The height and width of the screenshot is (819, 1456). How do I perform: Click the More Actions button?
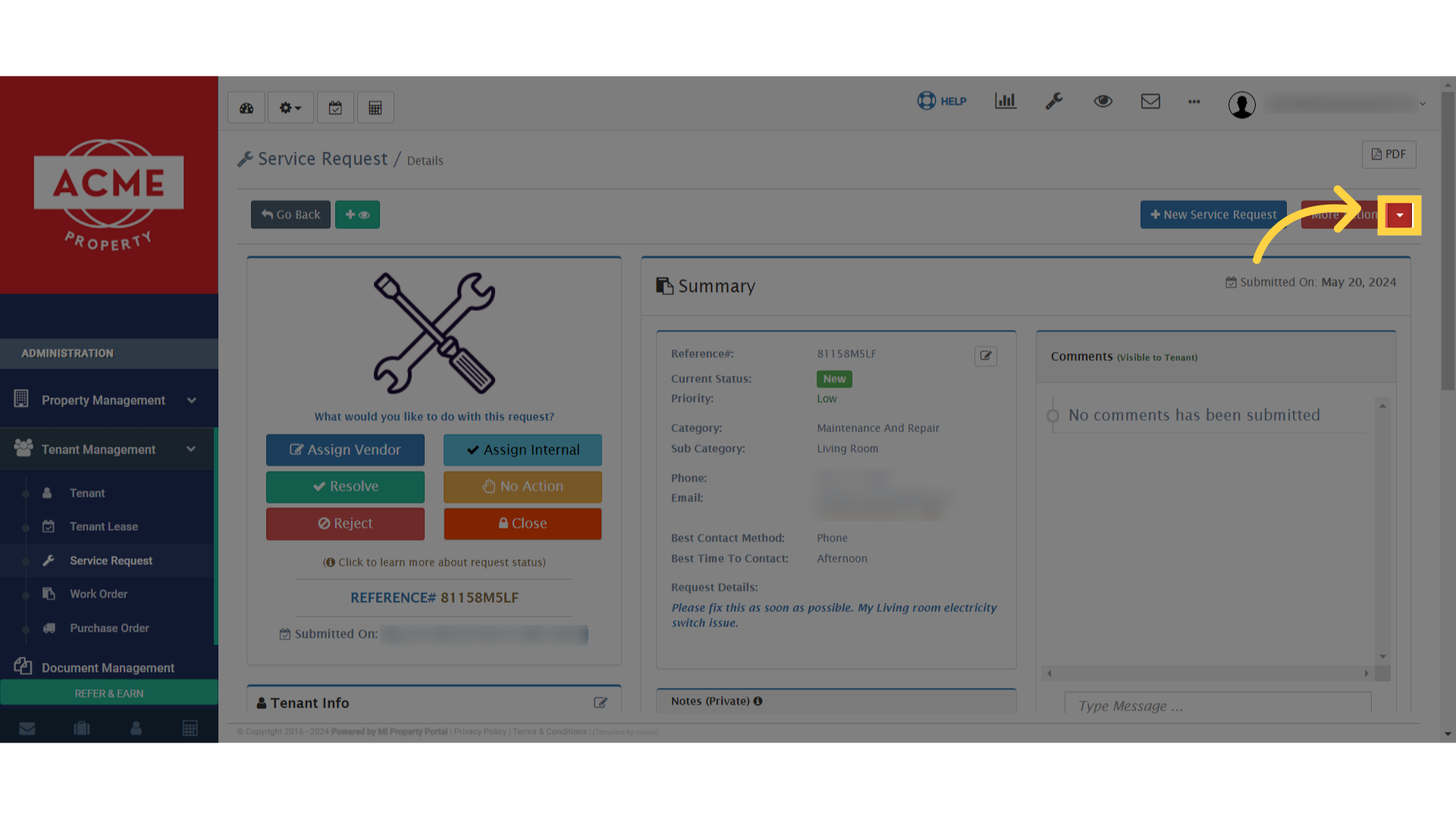click(x=1344, y=215)
